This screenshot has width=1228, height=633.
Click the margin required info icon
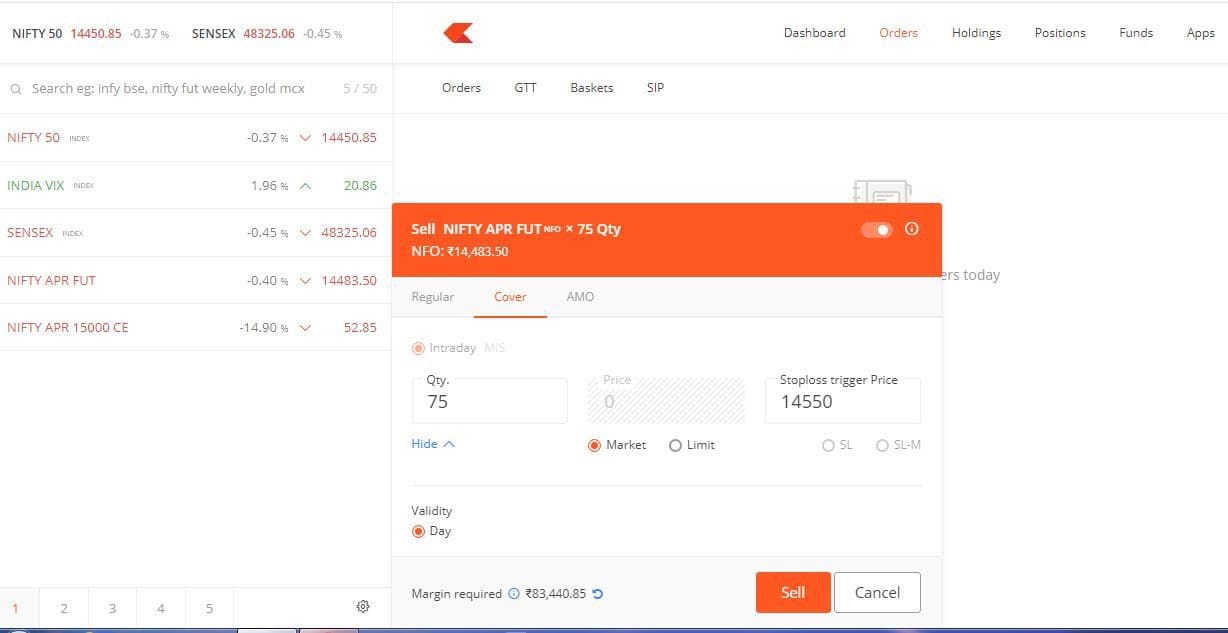click(x=513, y=593)
